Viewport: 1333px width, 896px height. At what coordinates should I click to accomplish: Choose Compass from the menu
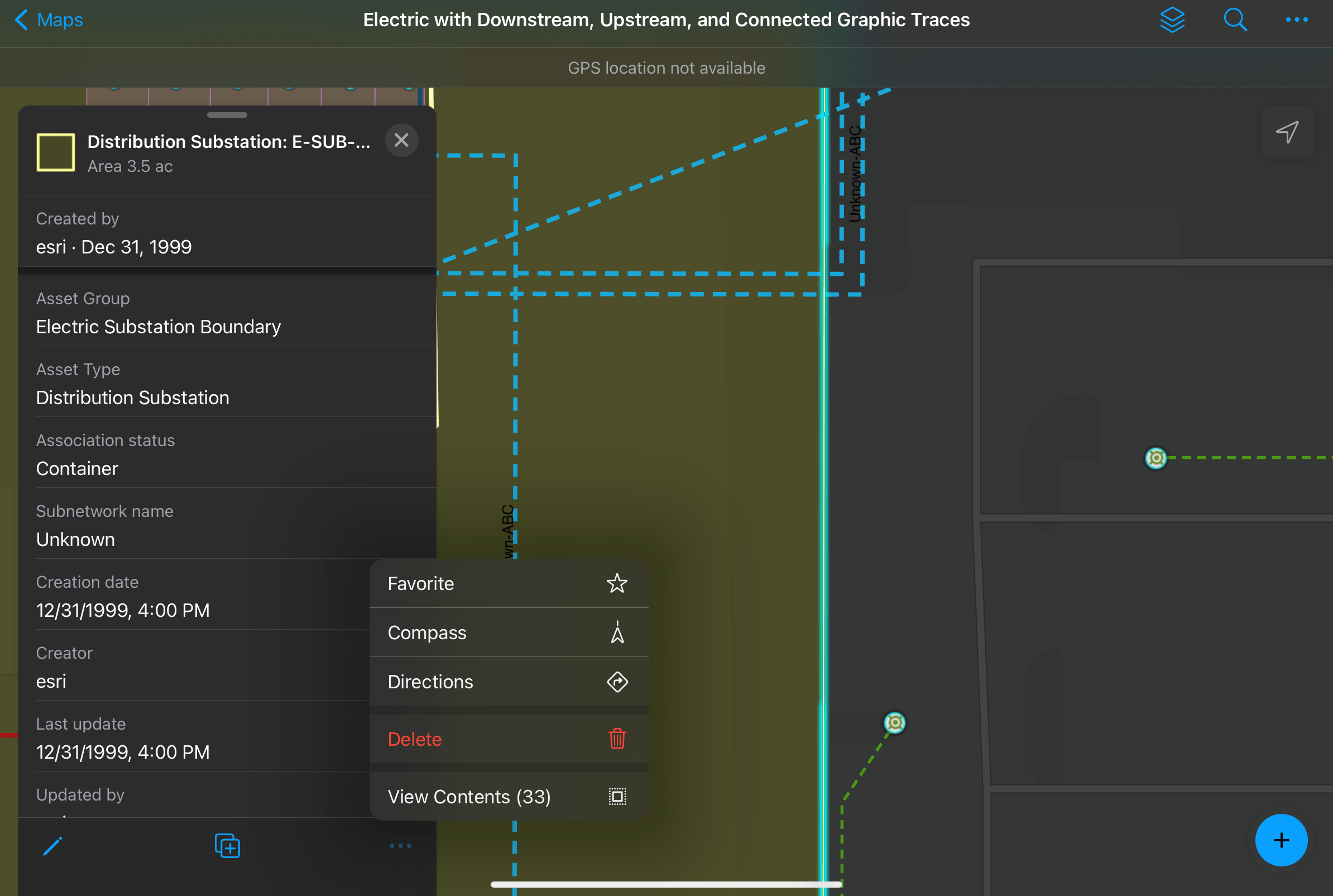point(427,633)
